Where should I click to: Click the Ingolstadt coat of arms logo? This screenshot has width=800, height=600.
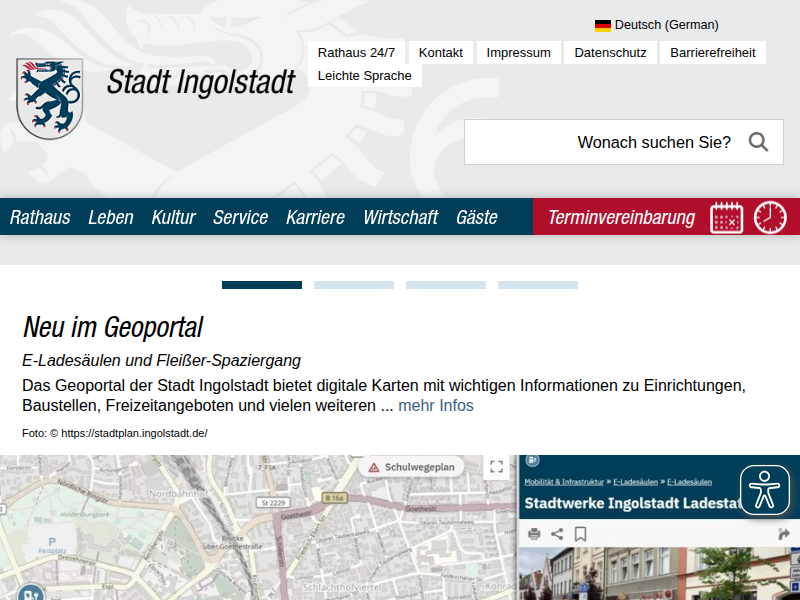click(x=49, y=98)
